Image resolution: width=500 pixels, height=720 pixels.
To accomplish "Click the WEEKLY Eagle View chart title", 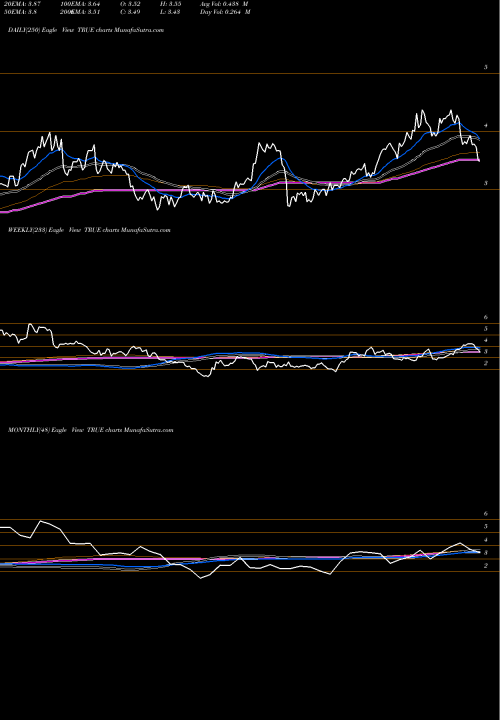I will (89, 230).
